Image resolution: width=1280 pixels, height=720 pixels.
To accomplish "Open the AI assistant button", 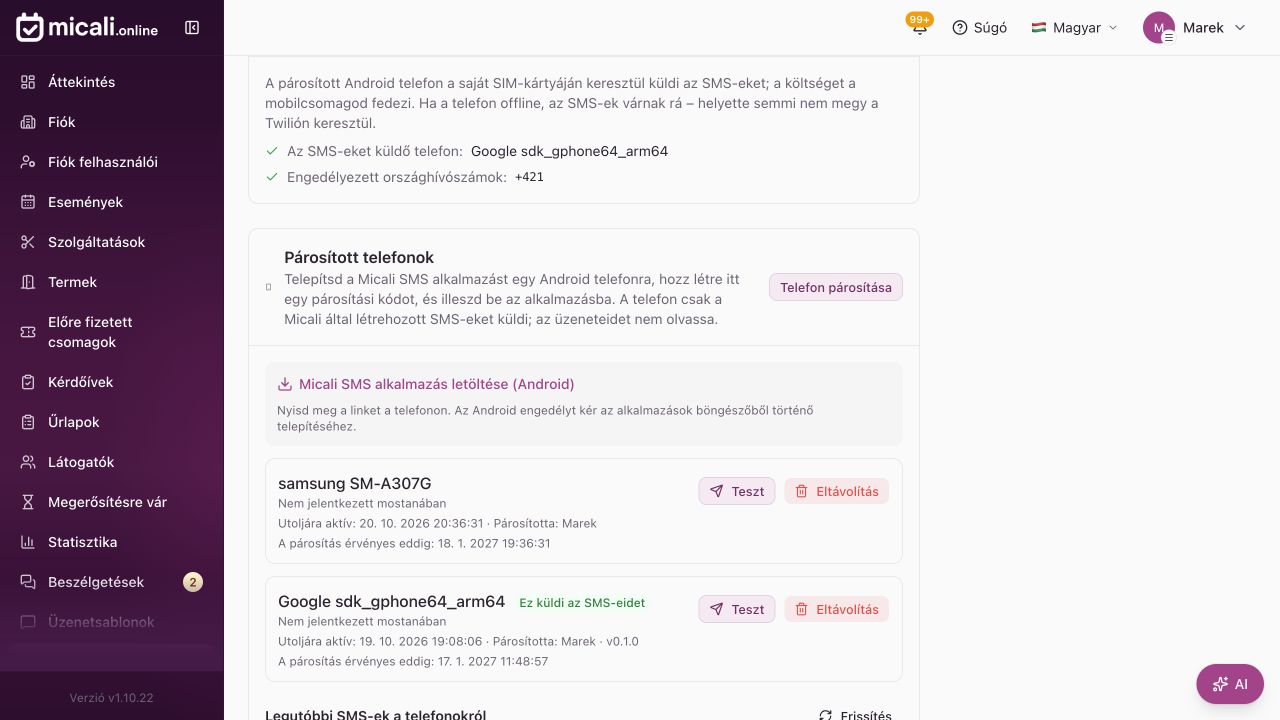I will point(1230,684).
